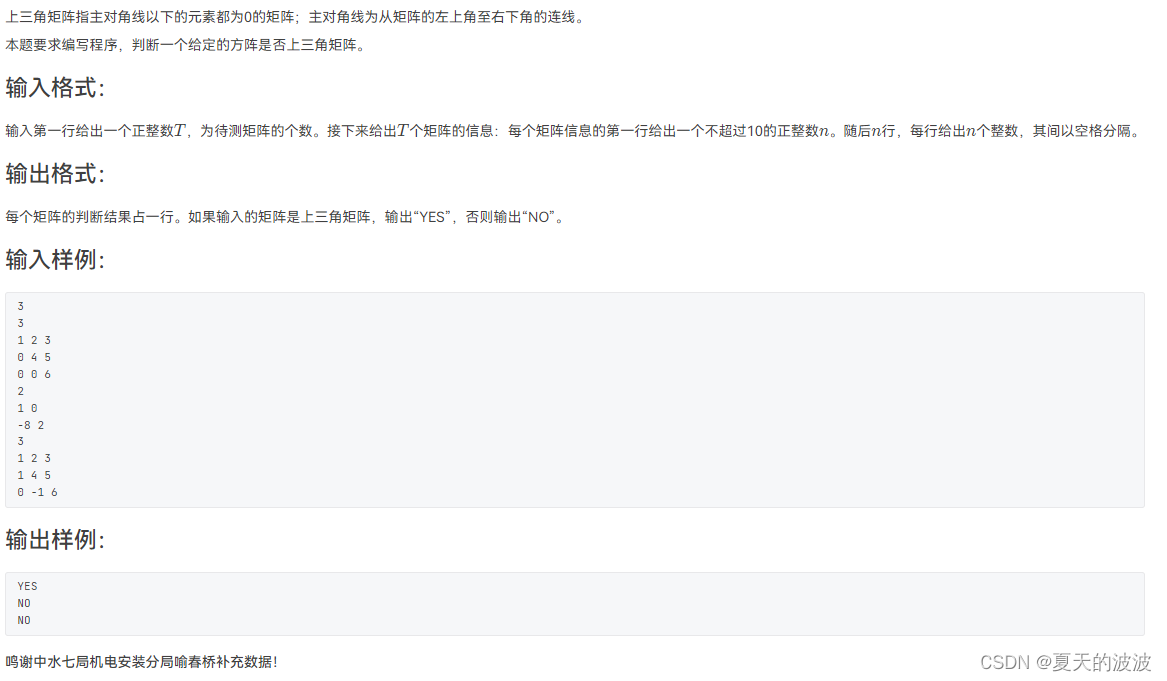Click the acknowledgement line at the bottom
This screenshot has height=681, width=1167.
141,662
